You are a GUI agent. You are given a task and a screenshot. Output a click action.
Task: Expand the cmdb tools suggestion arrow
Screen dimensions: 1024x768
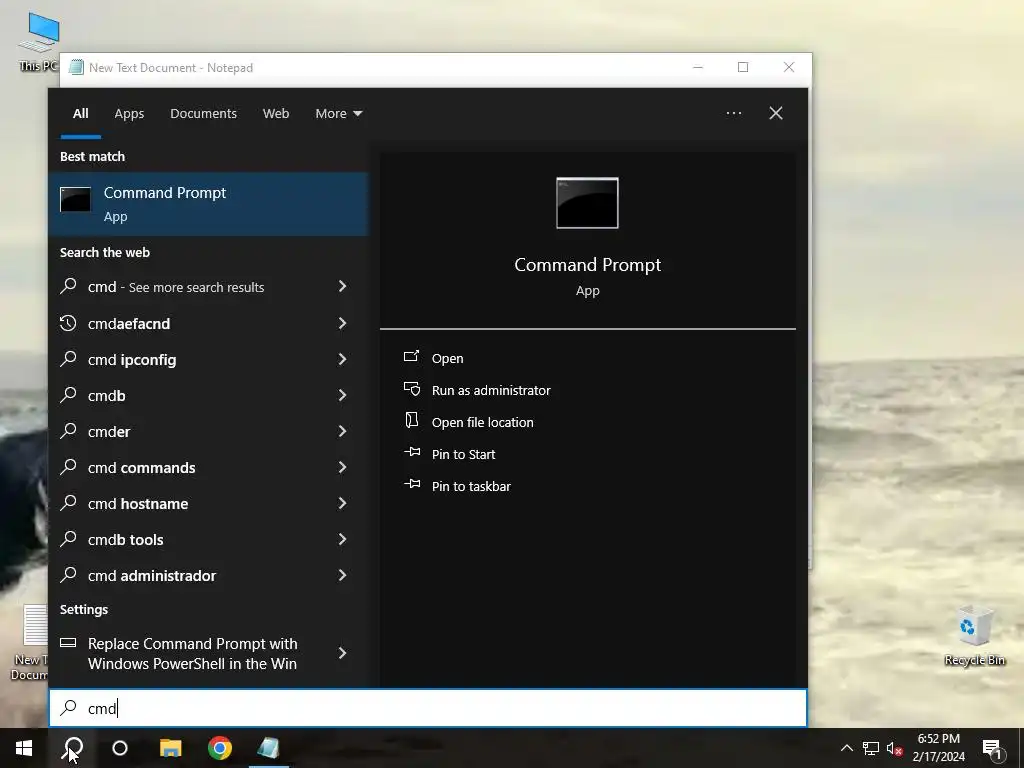[x=342, y=538]
